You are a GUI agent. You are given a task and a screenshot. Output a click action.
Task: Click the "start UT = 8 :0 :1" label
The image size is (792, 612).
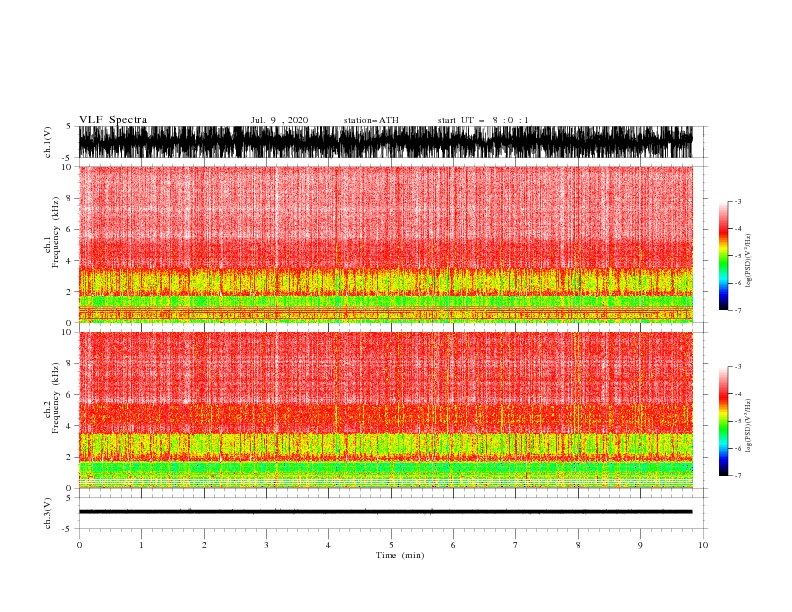point(483,120)
